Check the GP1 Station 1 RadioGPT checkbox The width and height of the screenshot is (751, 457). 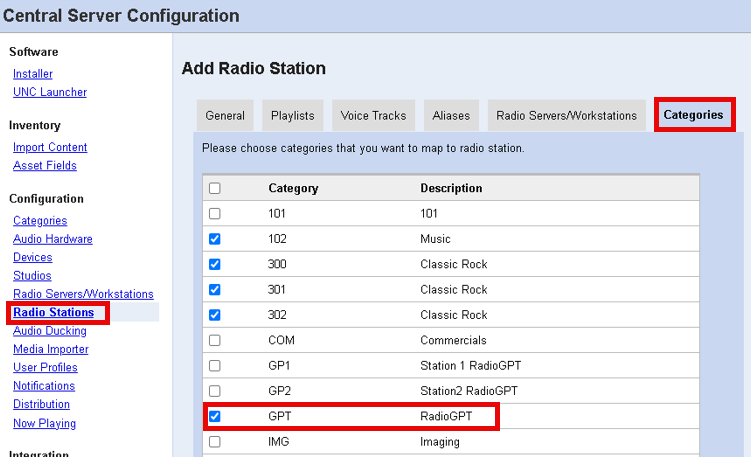pos(214,366)
